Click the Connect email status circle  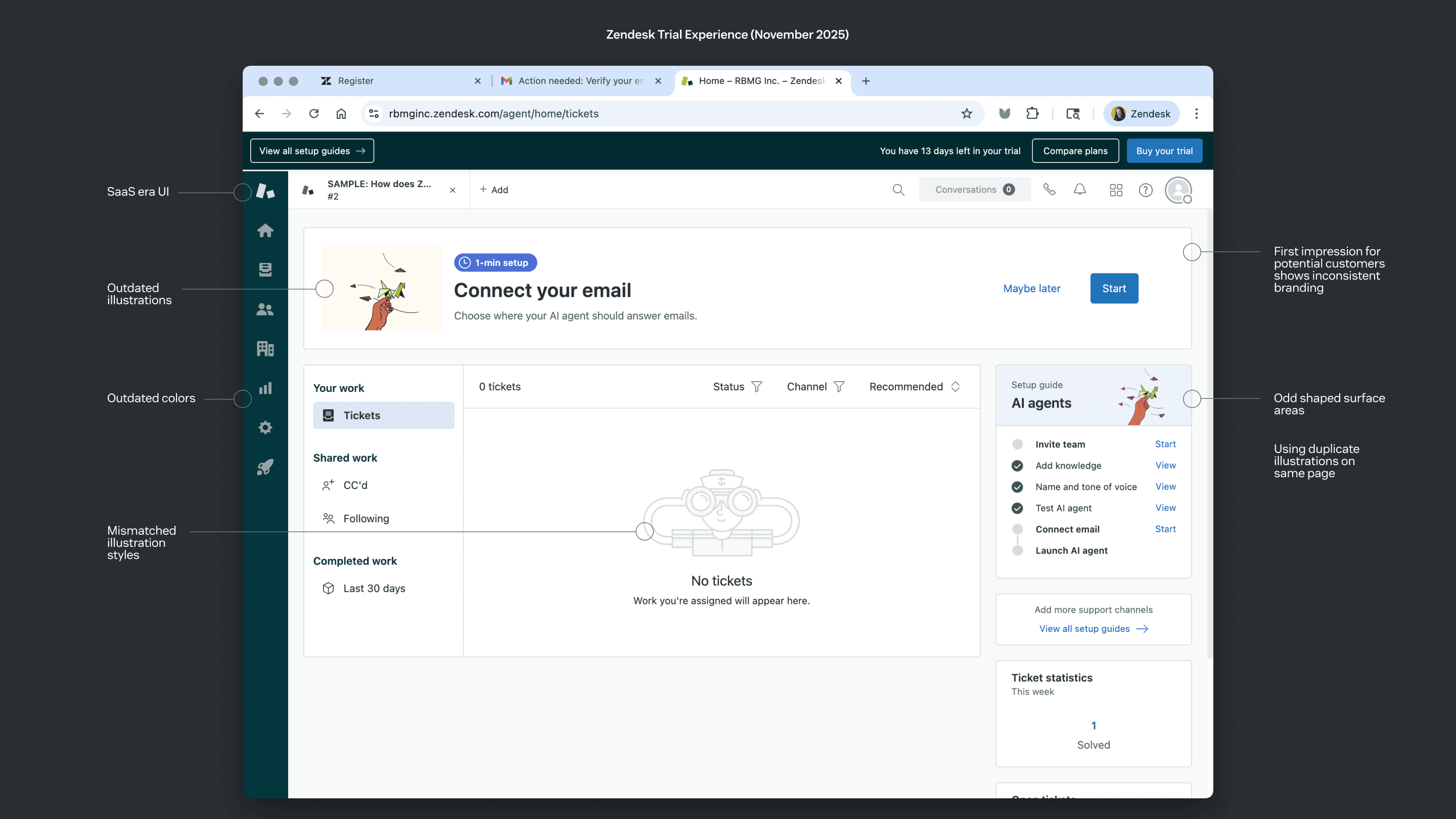point(1017,529)
